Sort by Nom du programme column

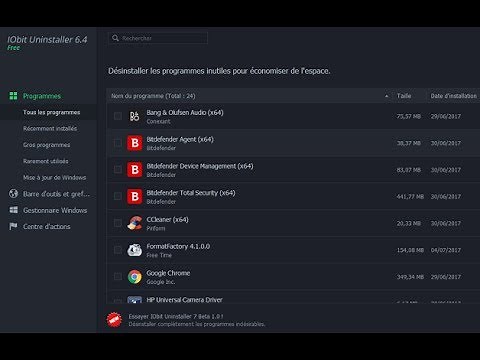tap(153, 96)
